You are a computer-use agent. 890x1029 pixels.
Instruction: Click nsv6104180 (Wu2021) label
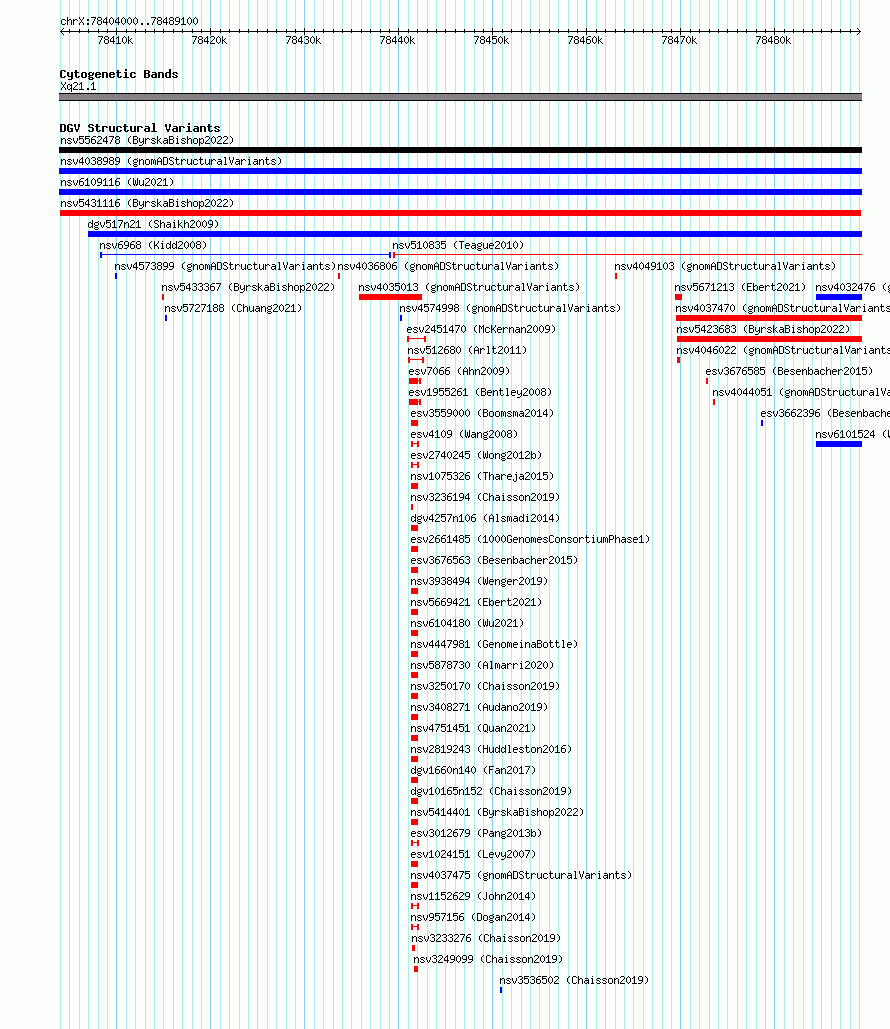coord(467,623)
